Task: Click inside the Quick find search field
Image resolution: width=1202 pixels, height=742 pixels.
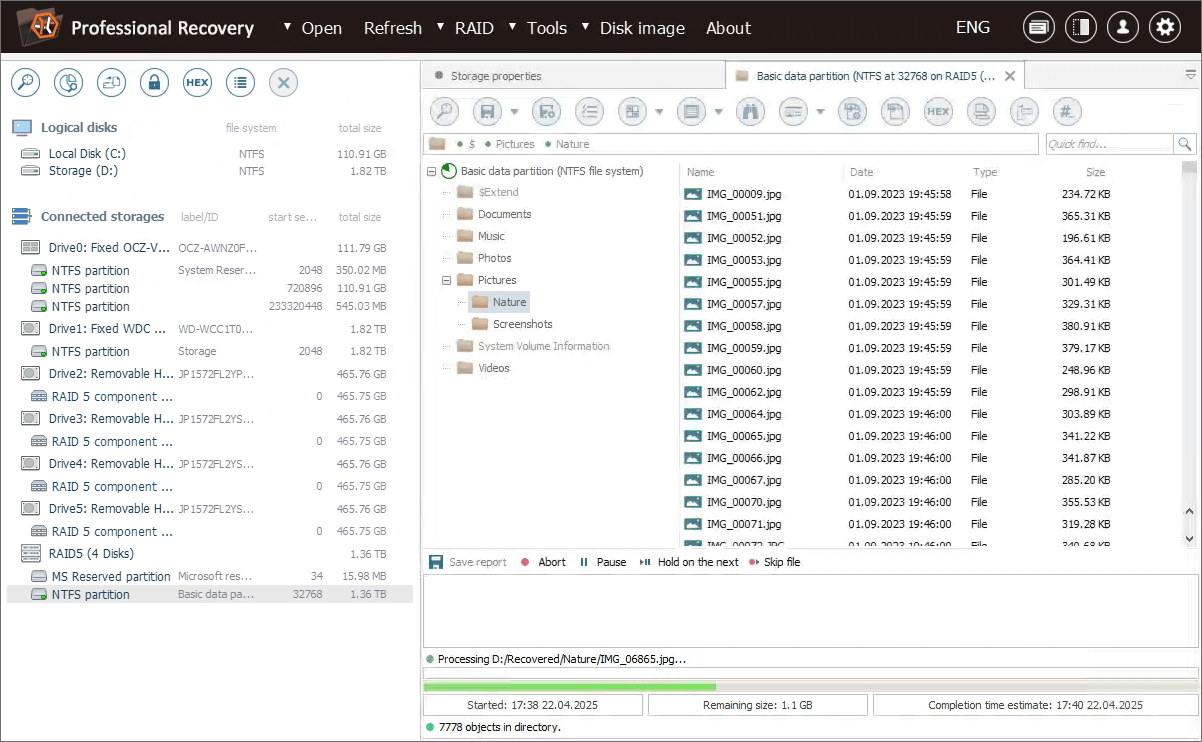Action: coord(1108,144)
